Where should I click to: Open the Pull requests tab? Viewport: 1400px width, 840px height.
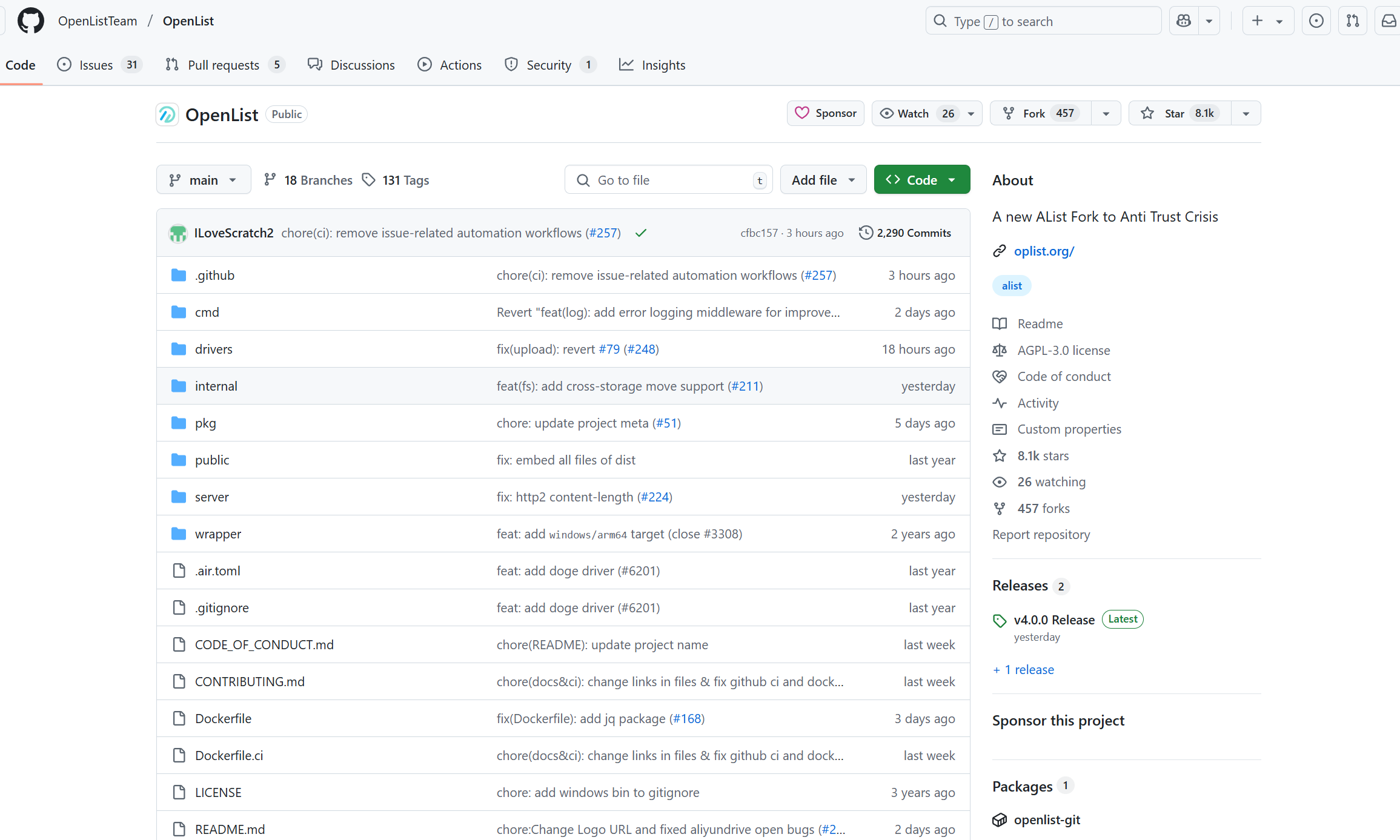(225, 65)
